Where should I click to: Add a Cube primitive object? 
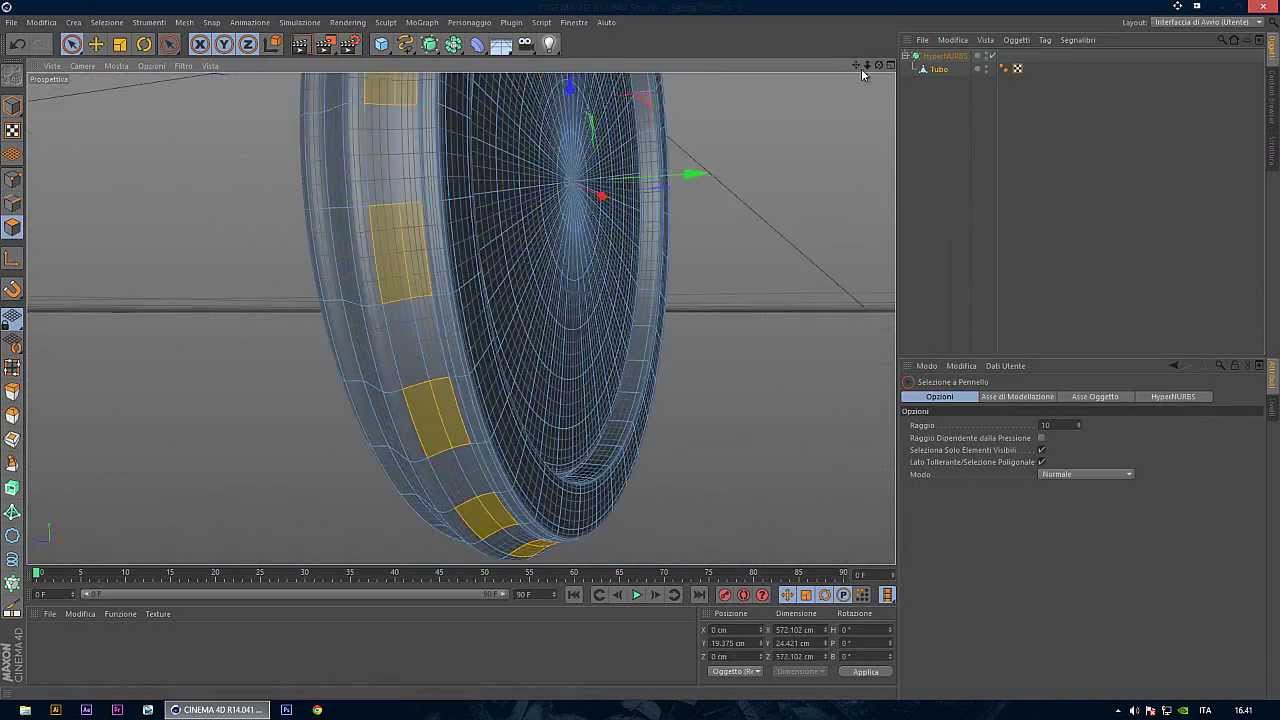(381, 44)
